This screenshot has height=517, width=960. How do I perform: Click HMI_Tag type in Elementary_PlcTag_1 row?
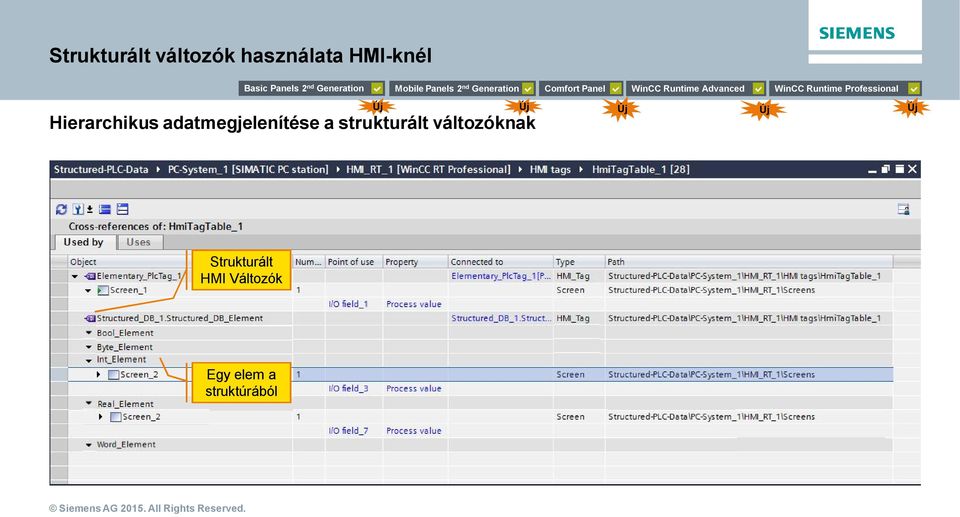point(573,276)
